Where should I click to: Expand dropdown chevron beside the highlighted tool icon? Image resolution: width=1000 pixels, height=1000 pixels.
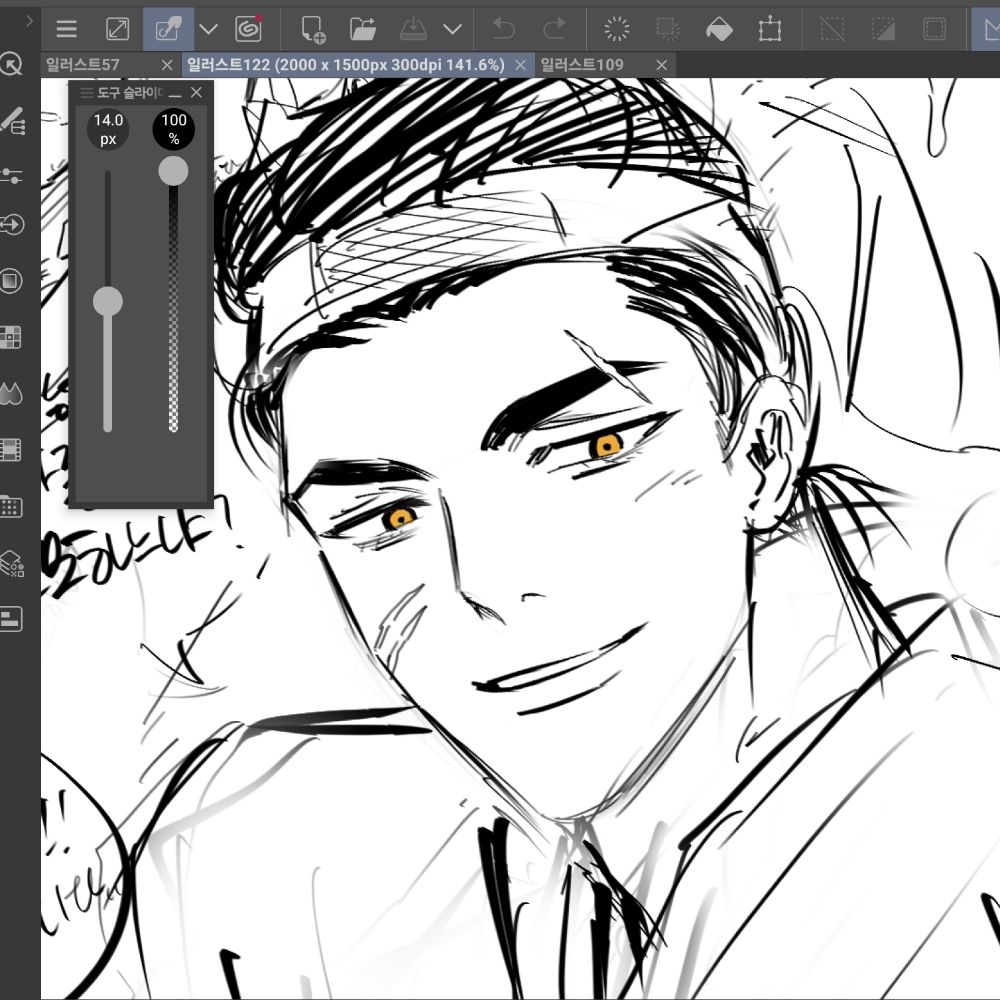coord(209,29)
